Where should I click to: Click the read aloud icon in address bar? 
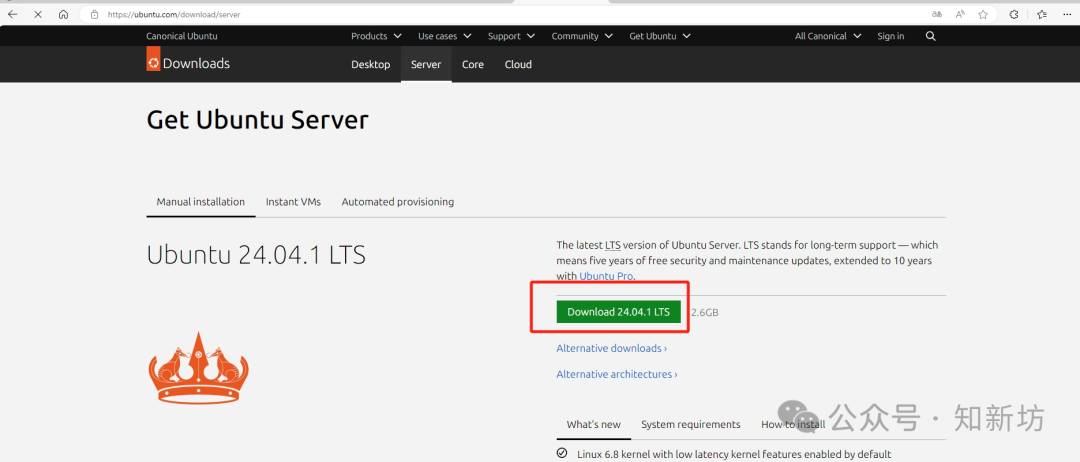960,15
